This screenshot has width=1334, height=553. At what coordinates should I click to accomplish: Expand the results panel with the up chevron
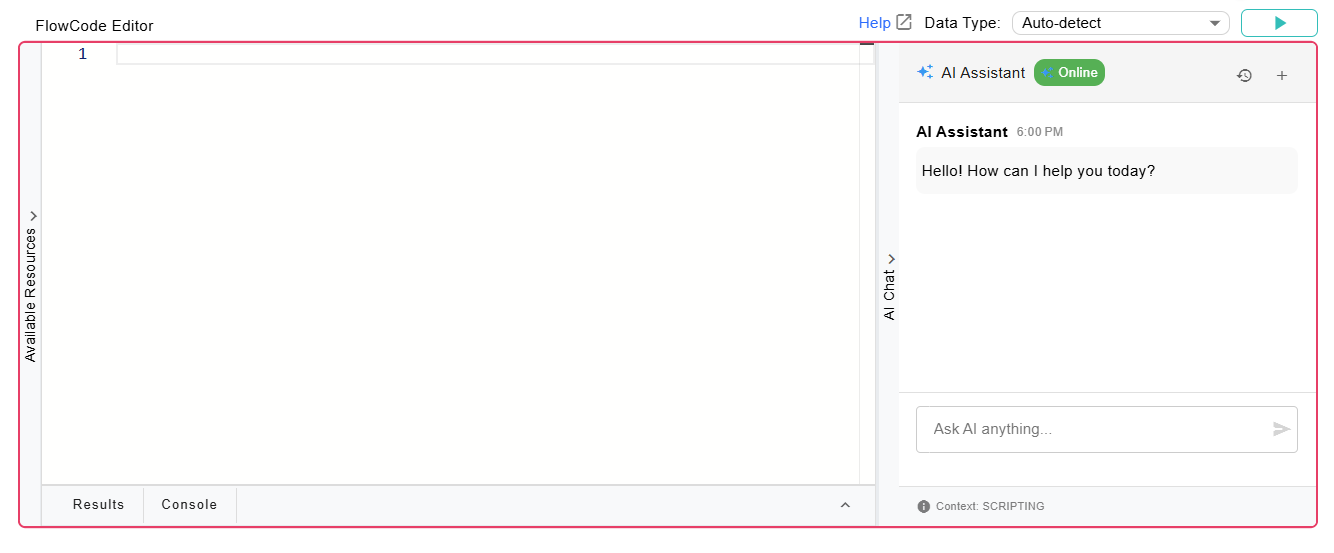(845, 505)
